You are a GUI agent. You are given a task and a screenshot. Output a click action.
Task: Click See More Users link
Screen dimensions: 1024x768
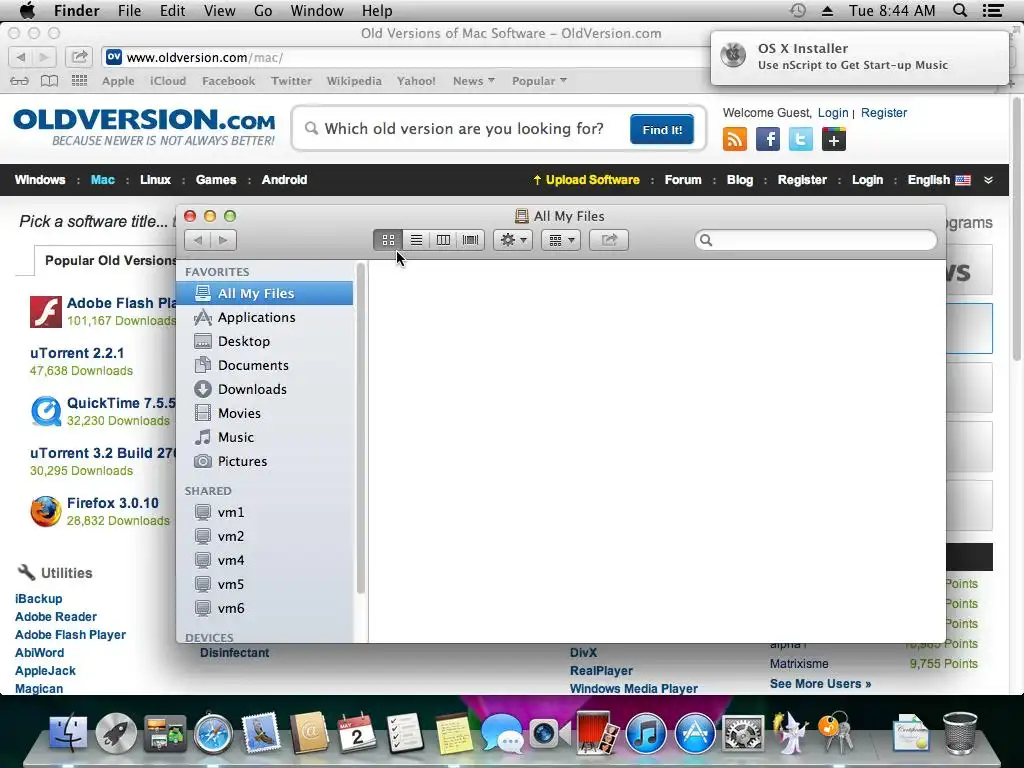[820, 684]
